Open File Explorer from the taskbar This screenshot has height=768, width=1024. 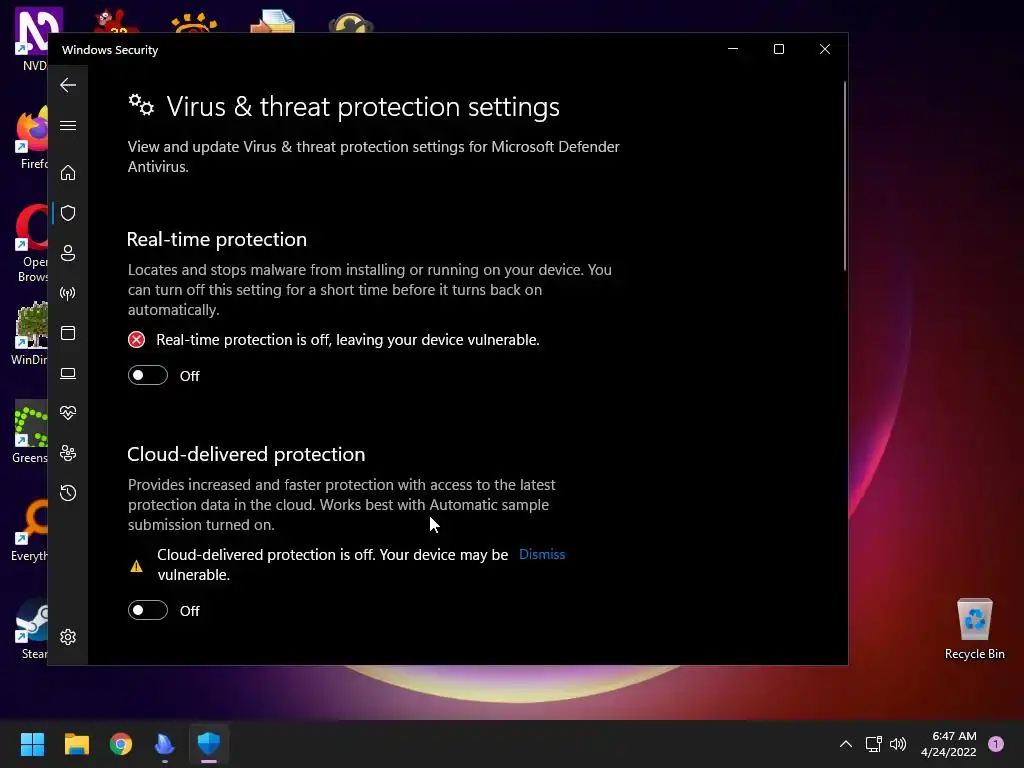pos(77,744)
